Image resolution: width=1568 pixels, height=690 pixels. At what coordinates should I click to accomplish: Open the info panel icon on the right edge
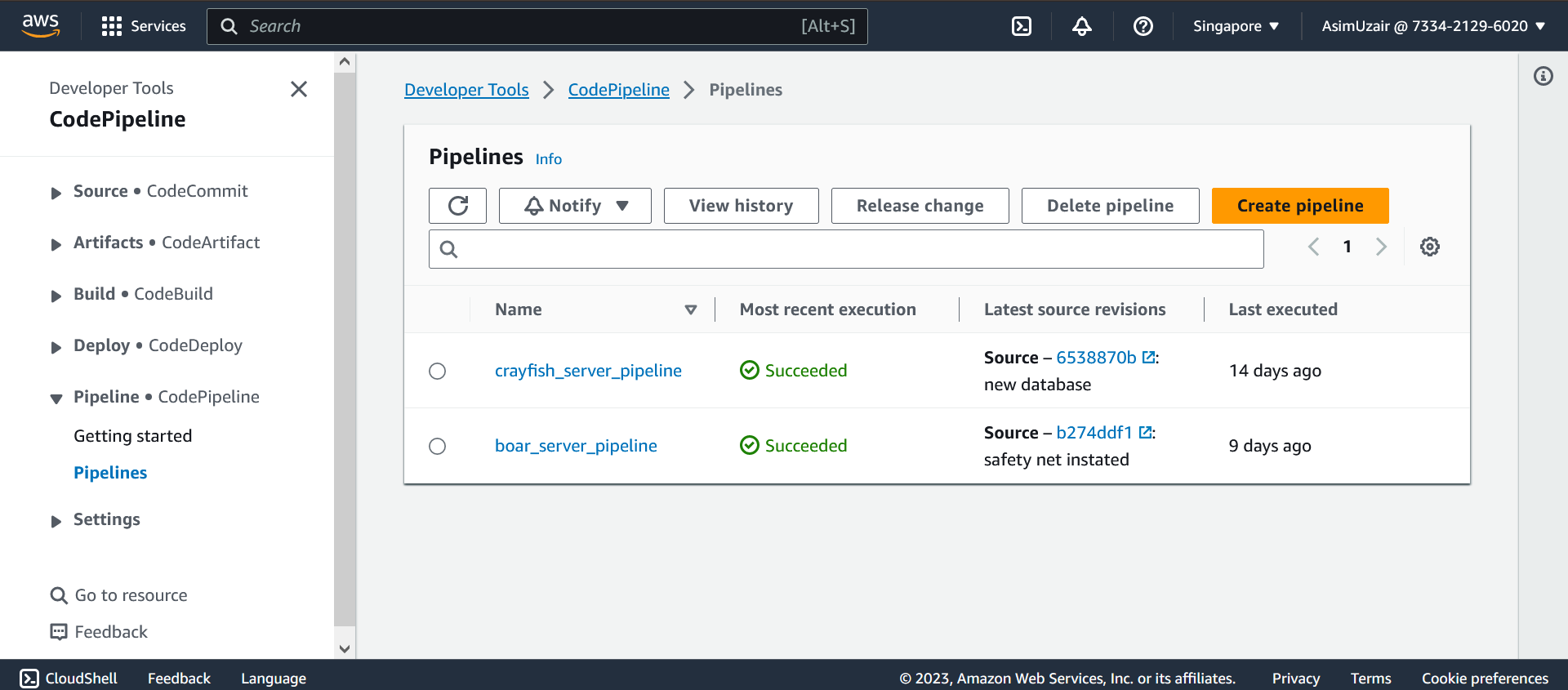pyautogui.click(x=1543, y=76)
